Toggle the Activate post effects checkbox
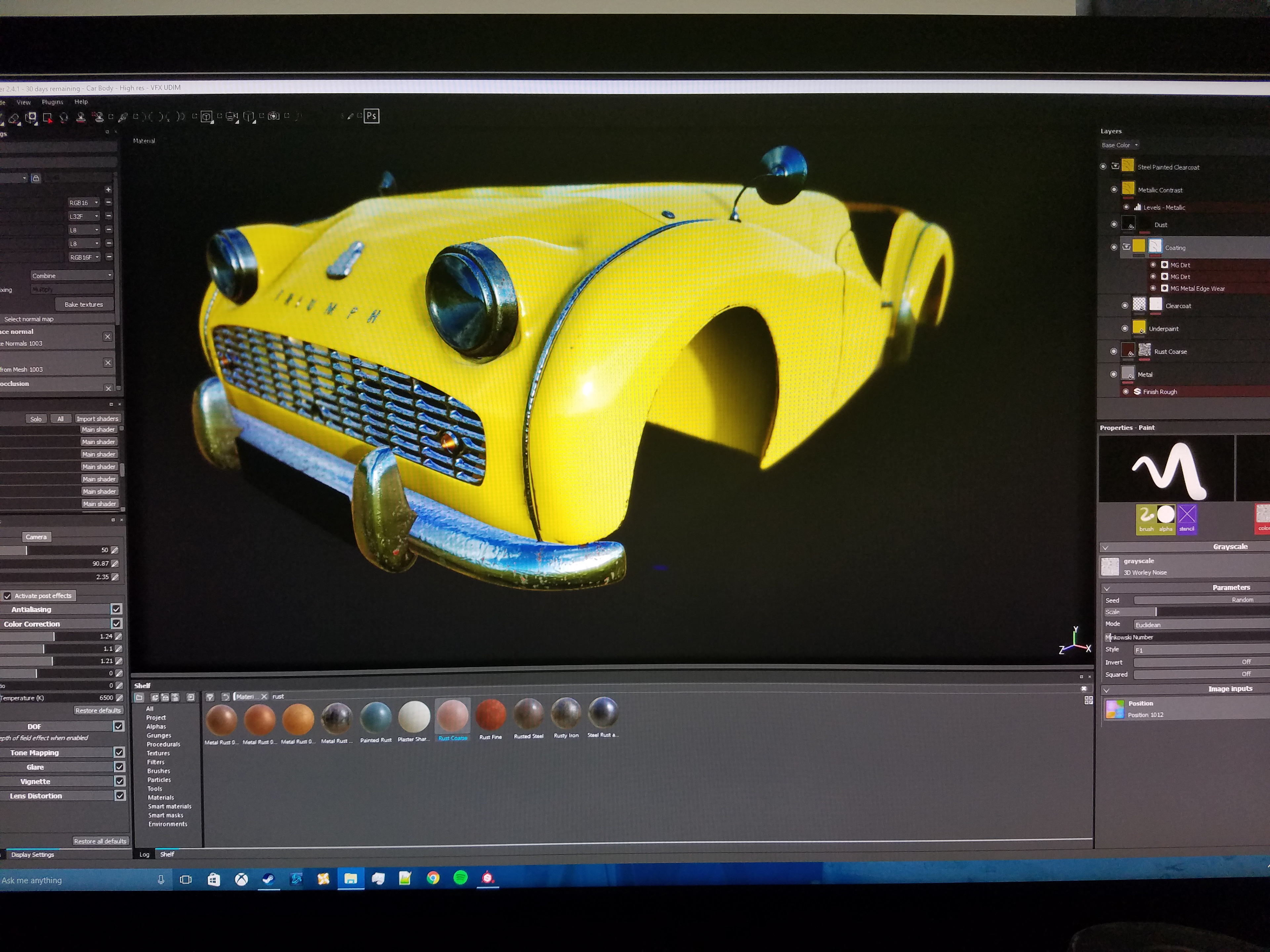The width and height of the screenshot is (1270, 952). click(x=8, y=596)
